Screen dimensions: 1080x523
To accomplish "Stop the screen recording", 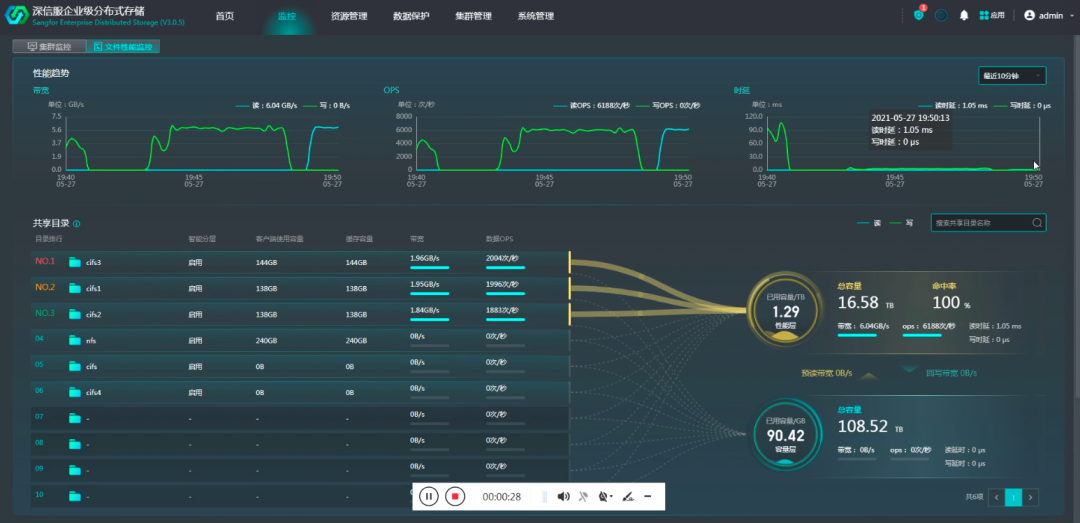I will pyautogui.click(x=455, y=496).
